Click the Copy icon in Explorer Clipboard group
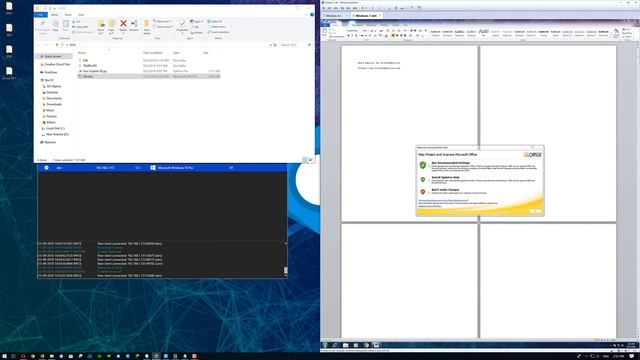 (x=56, y=24)
